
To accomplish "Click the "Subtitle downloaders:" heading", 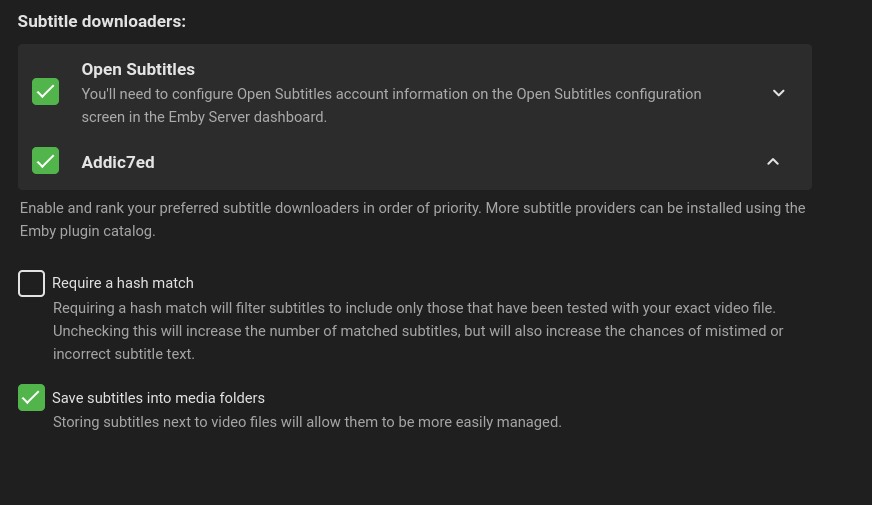I will coord(102,21).
